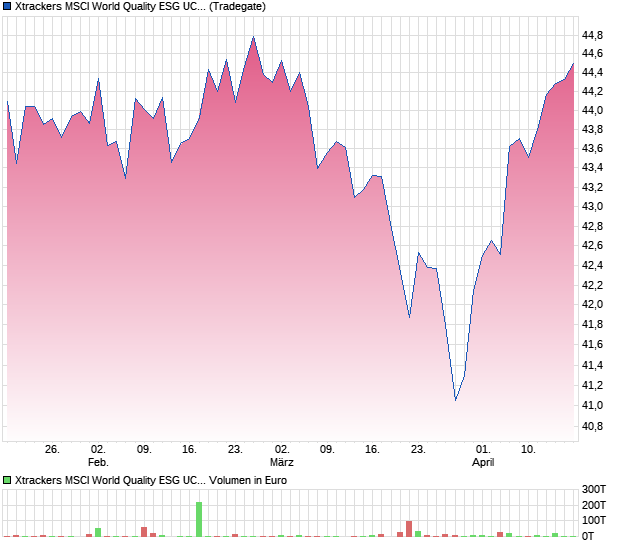Click the tallest green volume bar

[199, 520]
